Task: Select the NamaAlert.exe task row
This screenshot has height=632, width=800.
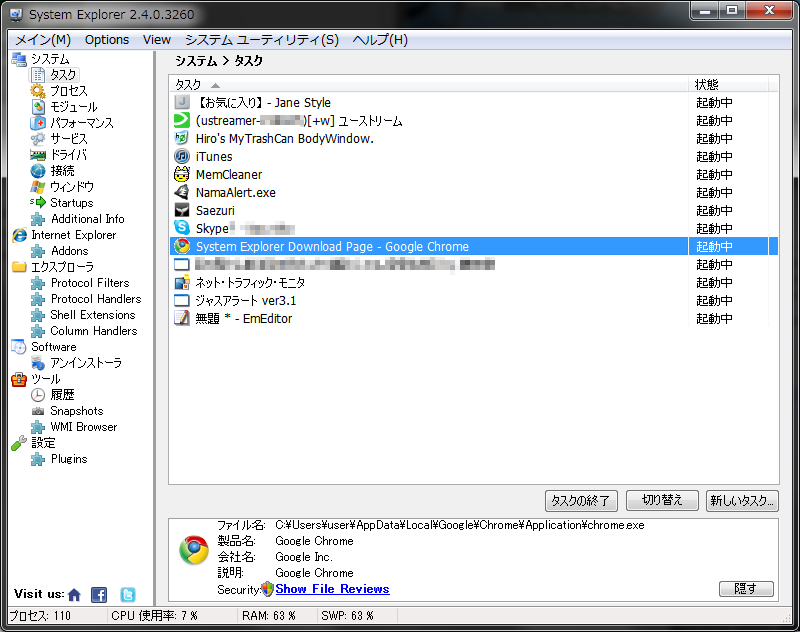Action: (473, 192)
